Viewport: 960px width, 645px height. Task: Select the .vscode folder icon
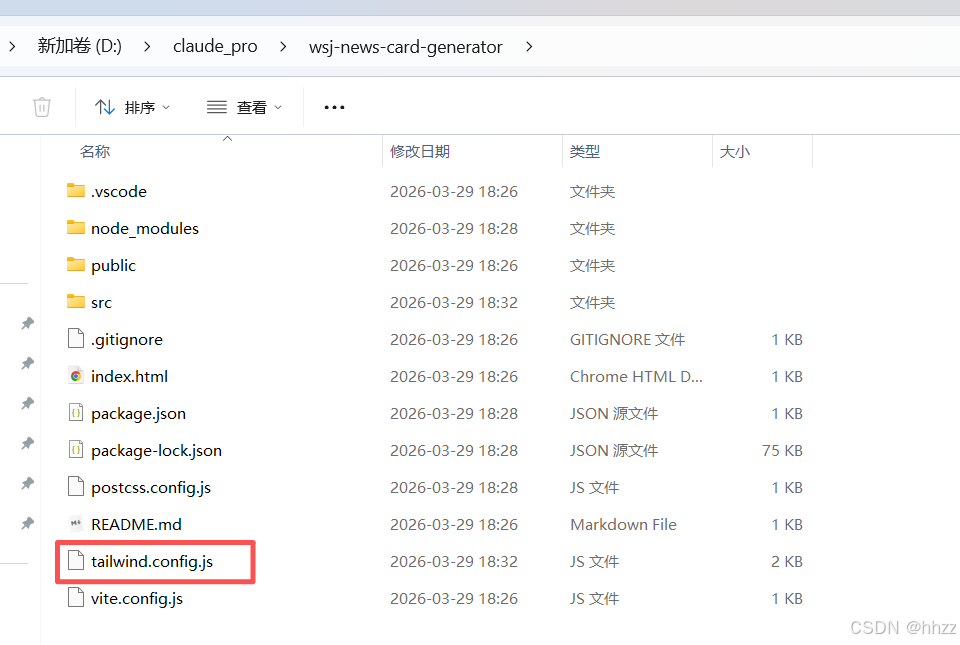point(76,190)
